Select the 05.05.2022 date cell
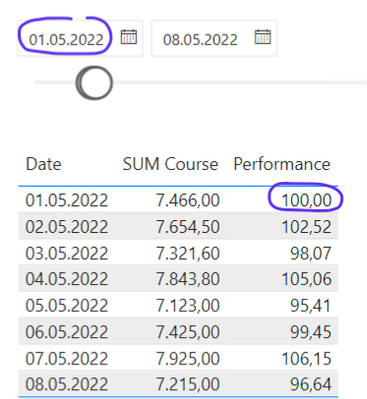The image size is (367, 399). pos(67,305)
